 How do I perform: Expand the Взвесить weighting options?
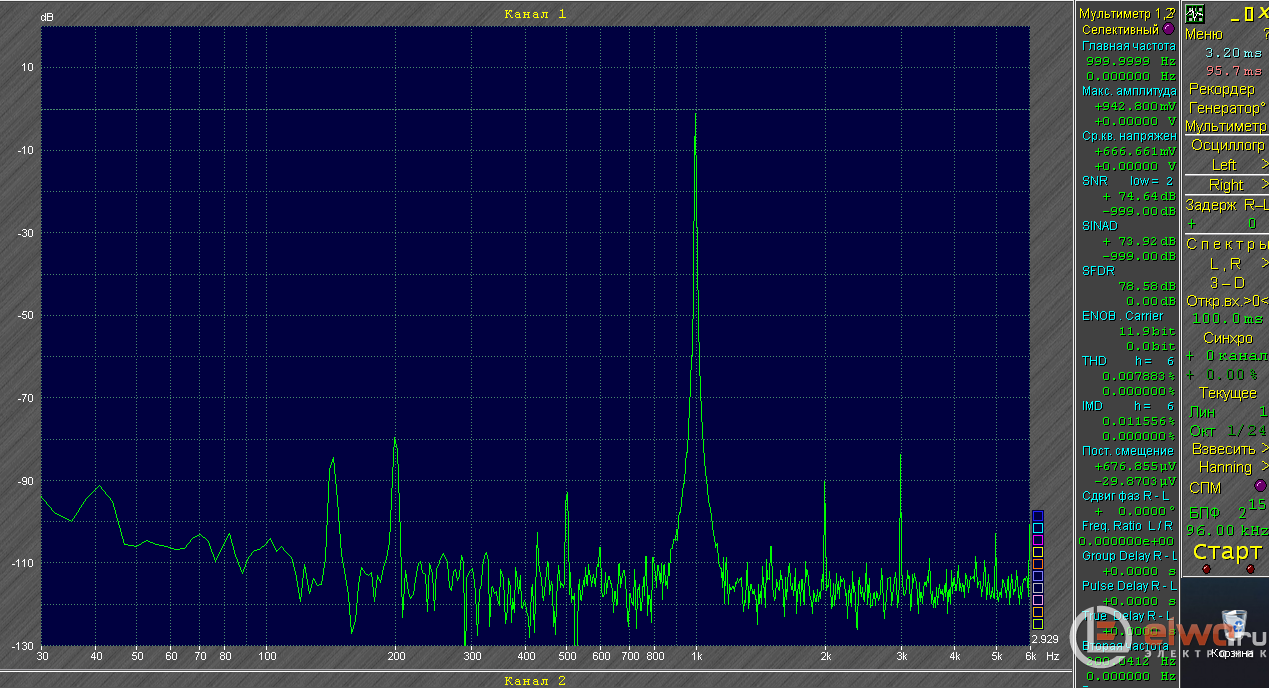click(1263, 449)
